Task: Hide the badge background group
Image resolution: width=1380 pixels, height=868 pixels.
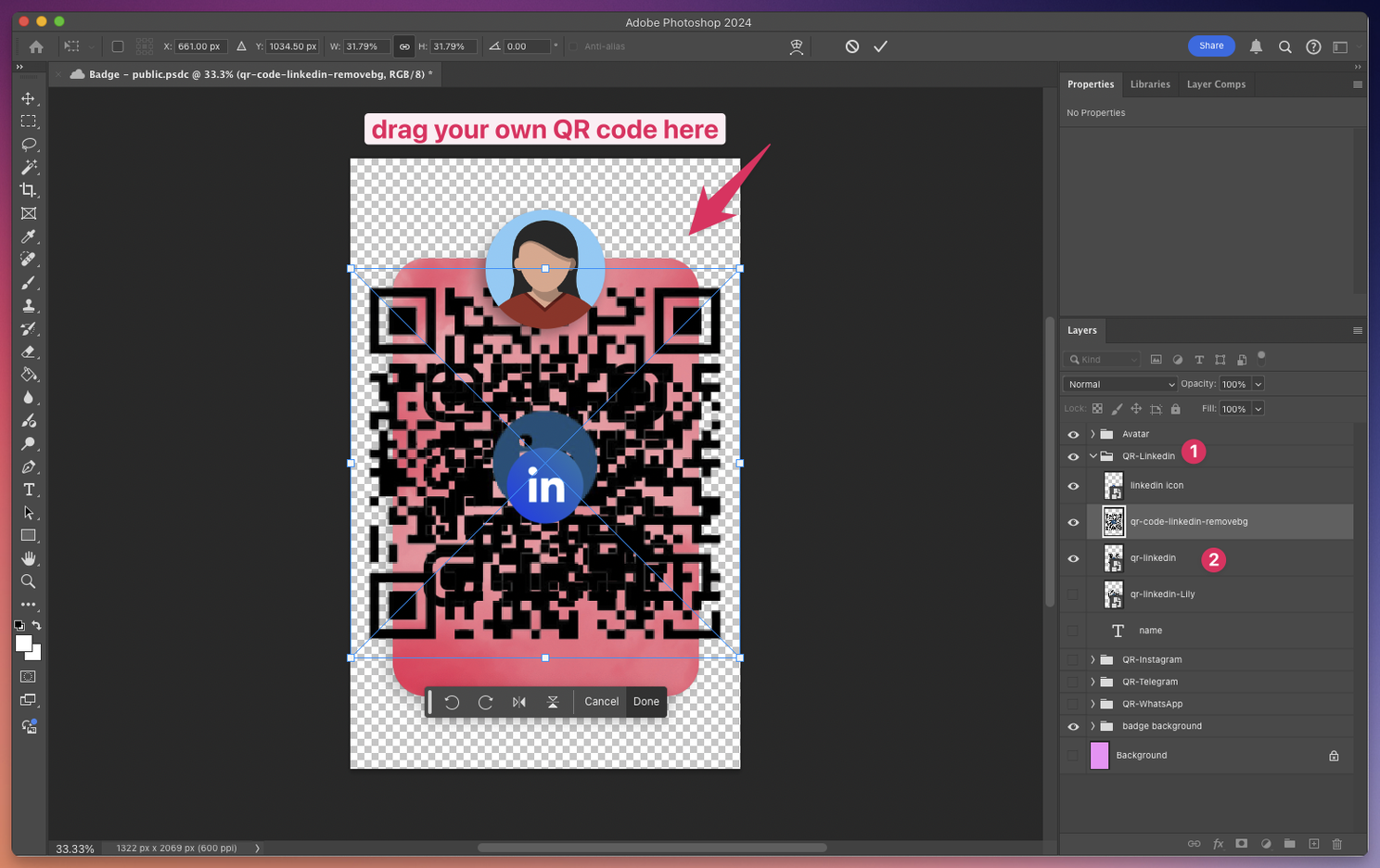Action: click(1073, 726)
